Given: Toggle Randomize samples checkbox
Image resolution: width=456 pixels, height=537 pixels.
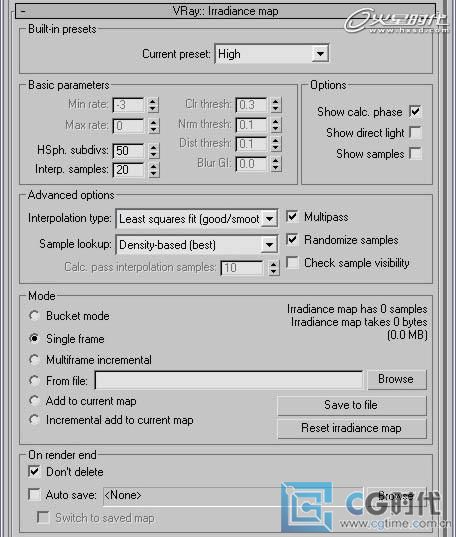Looking at the screenshot, I should 292,240.
